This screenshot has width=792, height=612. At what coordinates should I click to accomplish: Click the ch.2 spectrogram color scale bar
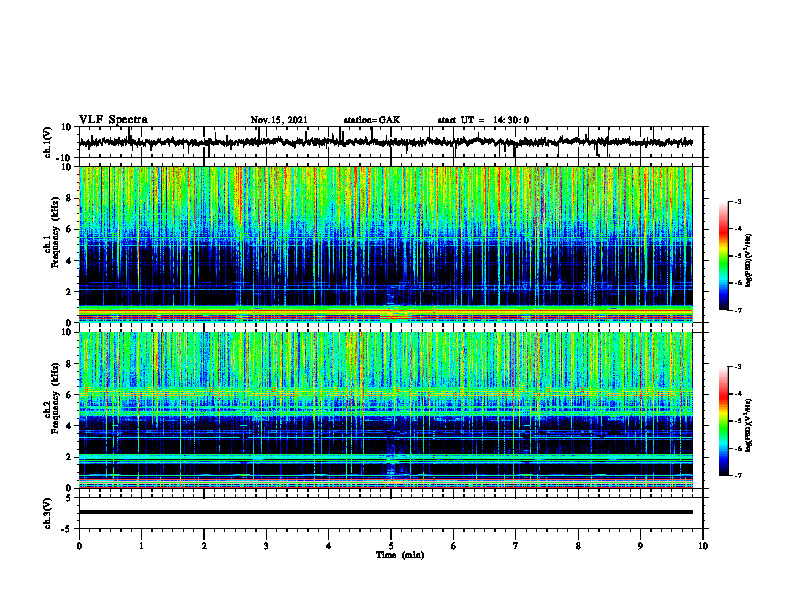(723, 421)
